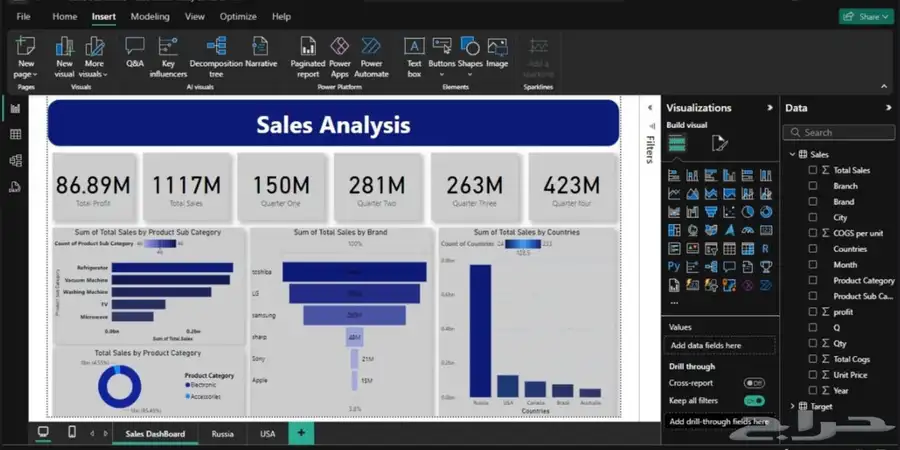Viewport: 900px width, 450px height.
Task: Switch to Model view in left sidebar
Action: point(15,161)
